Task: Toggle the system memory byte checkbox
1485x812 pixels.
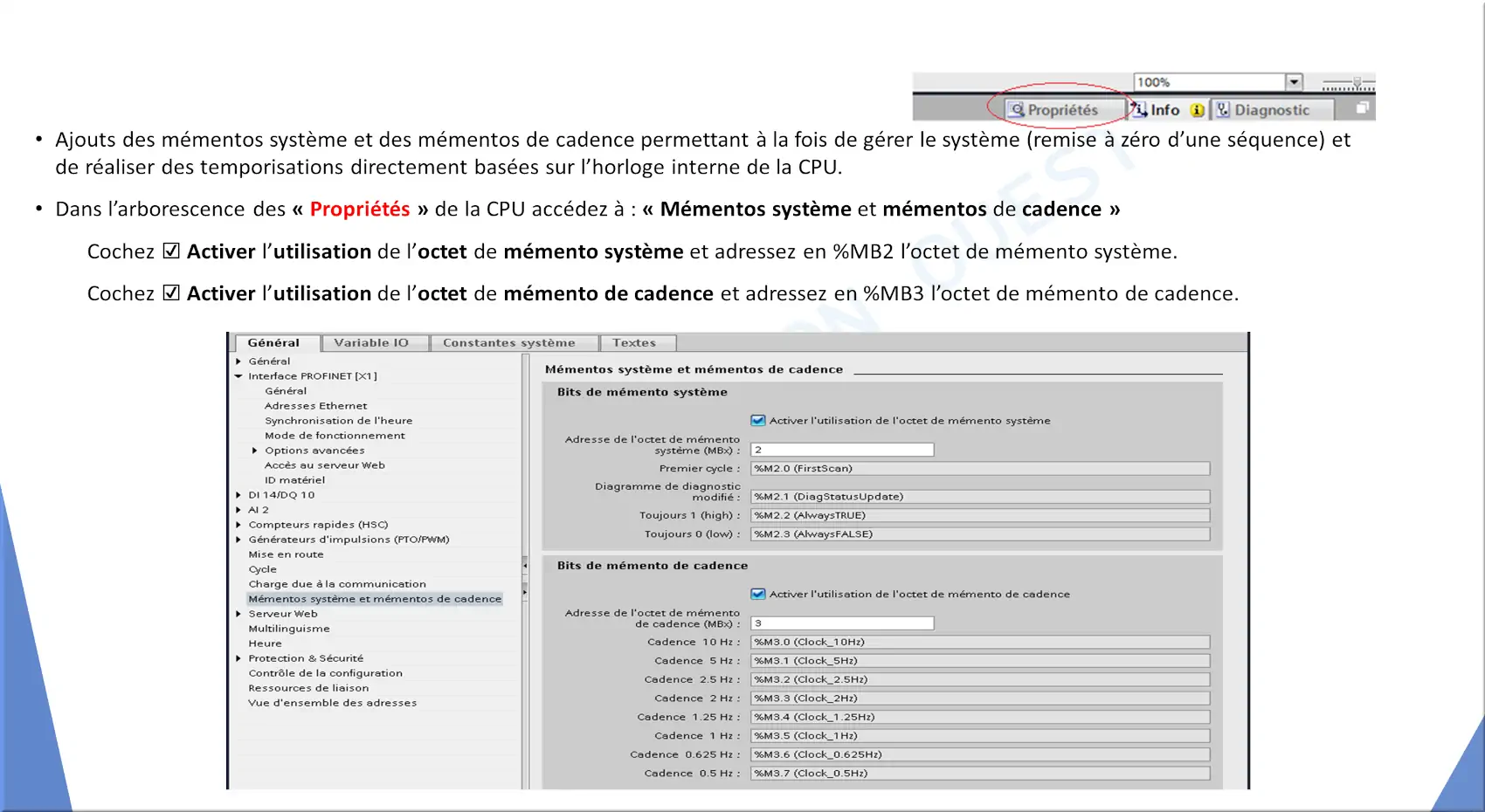Action: tap(758, 421)
